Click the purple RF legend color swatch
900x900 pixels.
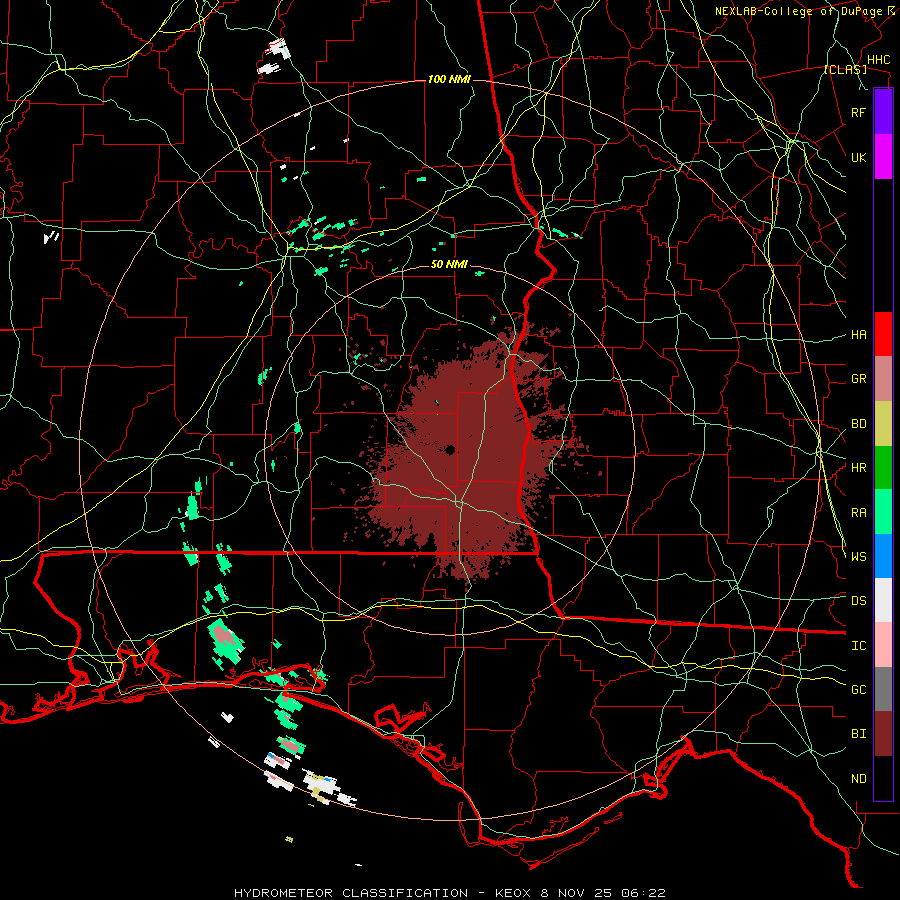883,112
